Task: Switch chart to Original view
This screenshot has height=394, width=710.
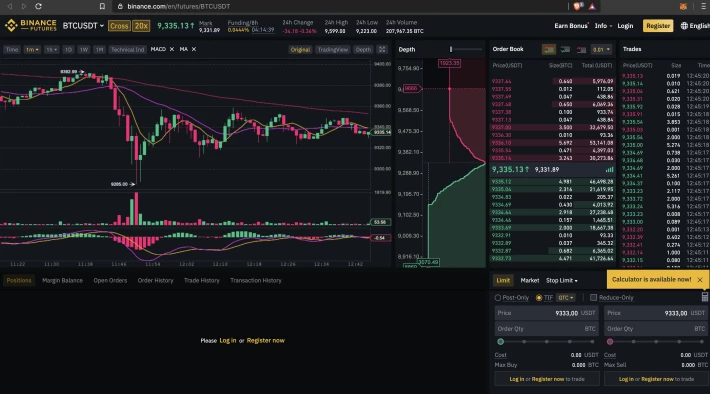Action: point(300,49)
